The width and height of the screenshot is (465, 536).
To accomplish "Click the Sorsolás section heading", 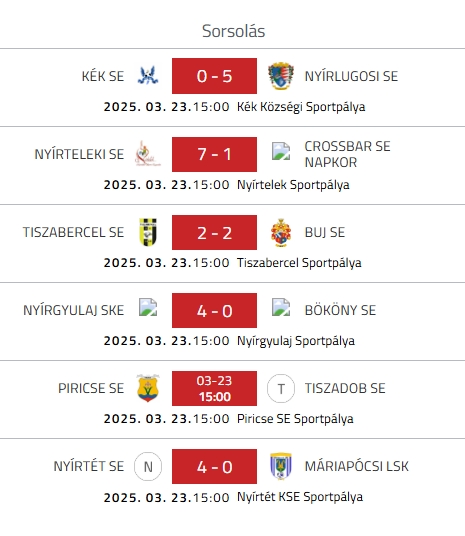I will (234, 31).
